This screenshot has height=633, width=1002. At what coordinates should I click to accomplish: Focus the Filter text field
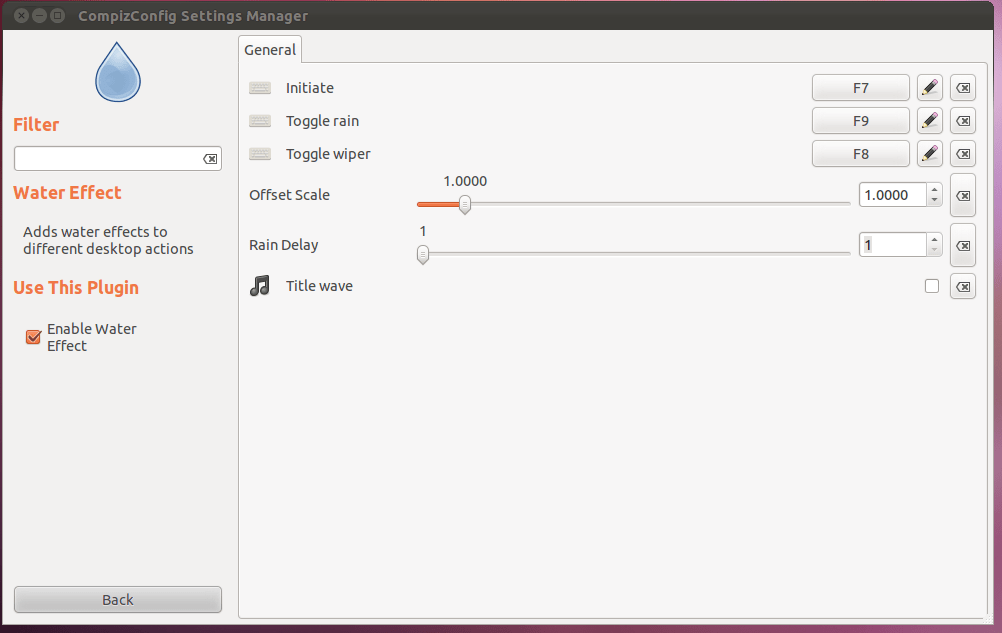coord(107,159)
